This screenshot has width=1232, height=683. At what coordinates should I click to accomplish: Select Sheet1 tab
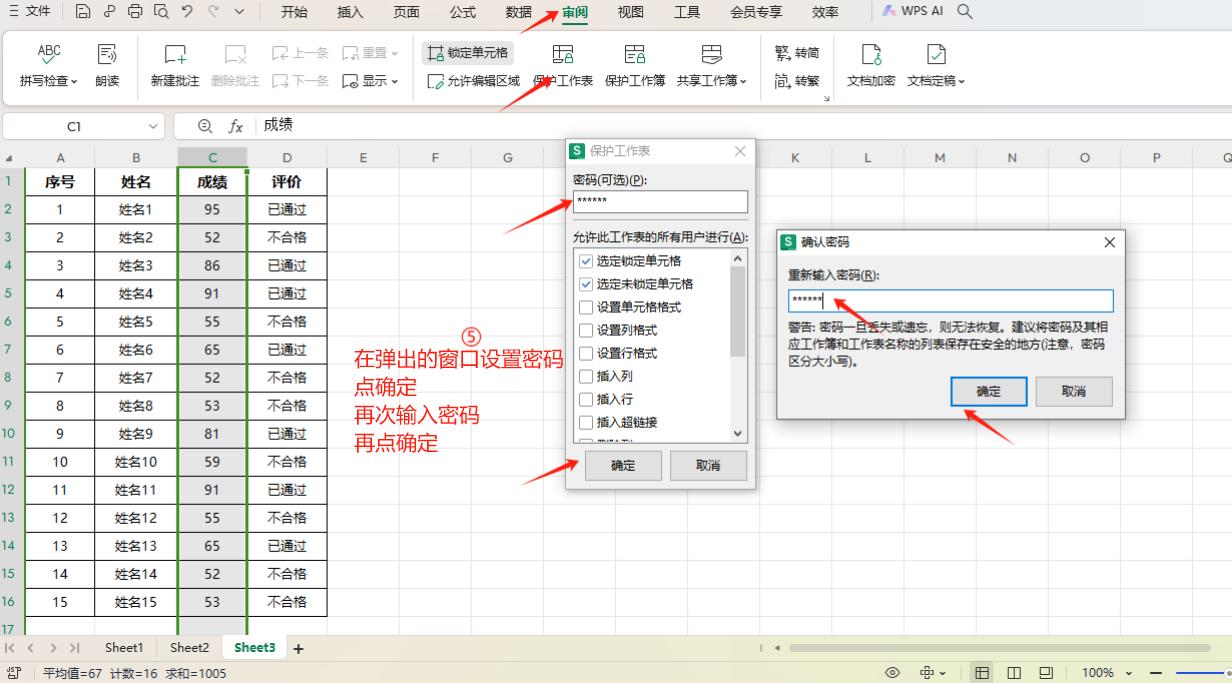pyautogui.click(x=124, y=648)
